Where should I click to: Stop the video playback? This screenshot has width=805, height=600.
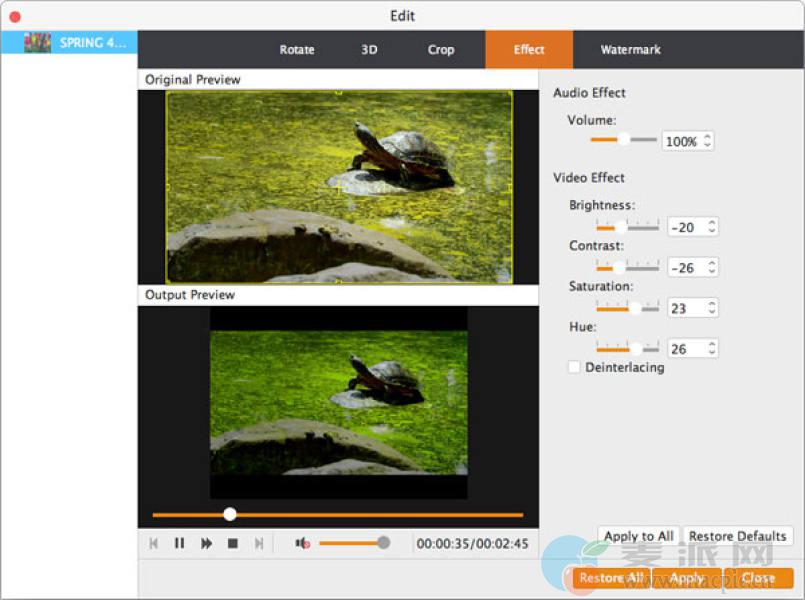(x=232, y=543)
